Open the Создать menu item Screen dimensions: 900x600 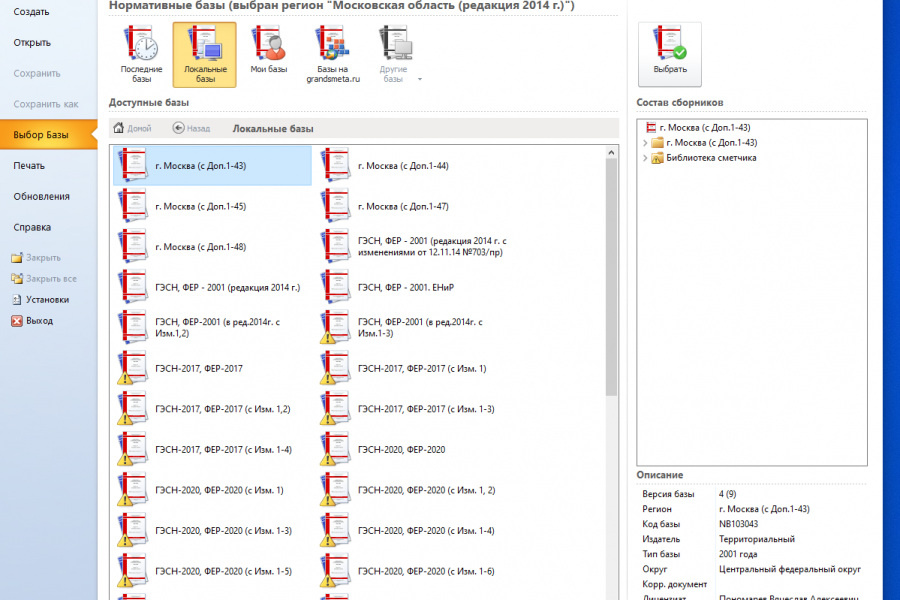(x=32, y=11)
